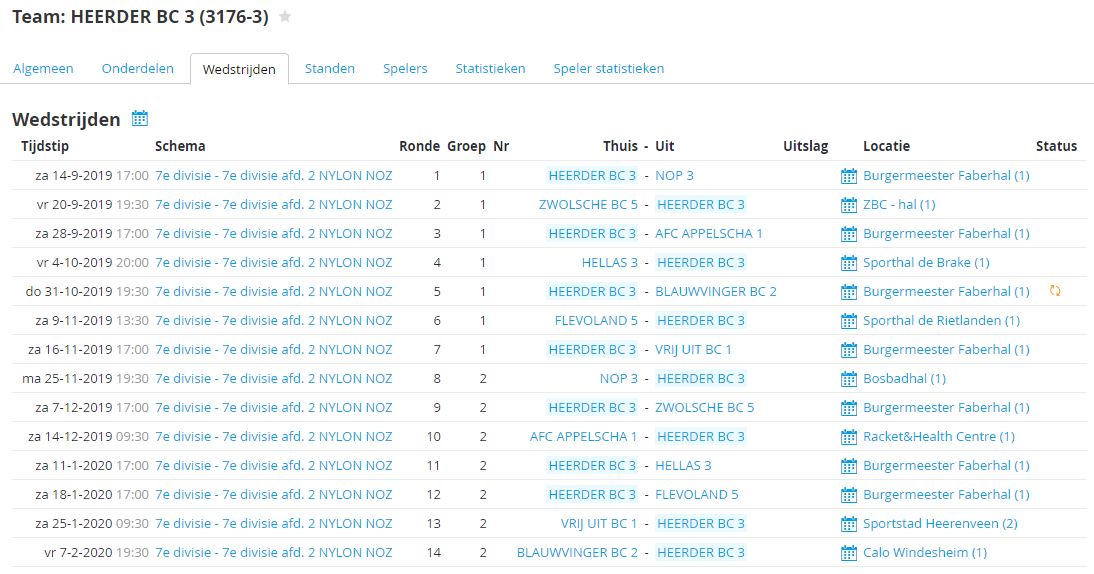Click calendar icon by Sporthal de Rietlanden

click(849, 321)
